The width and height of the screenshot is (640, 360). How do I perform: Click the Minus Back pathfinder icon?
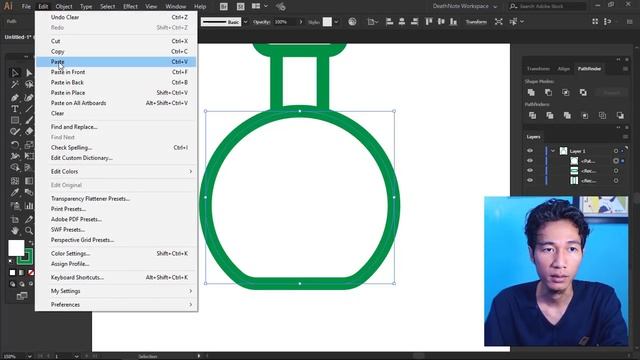tap(620, 116)
